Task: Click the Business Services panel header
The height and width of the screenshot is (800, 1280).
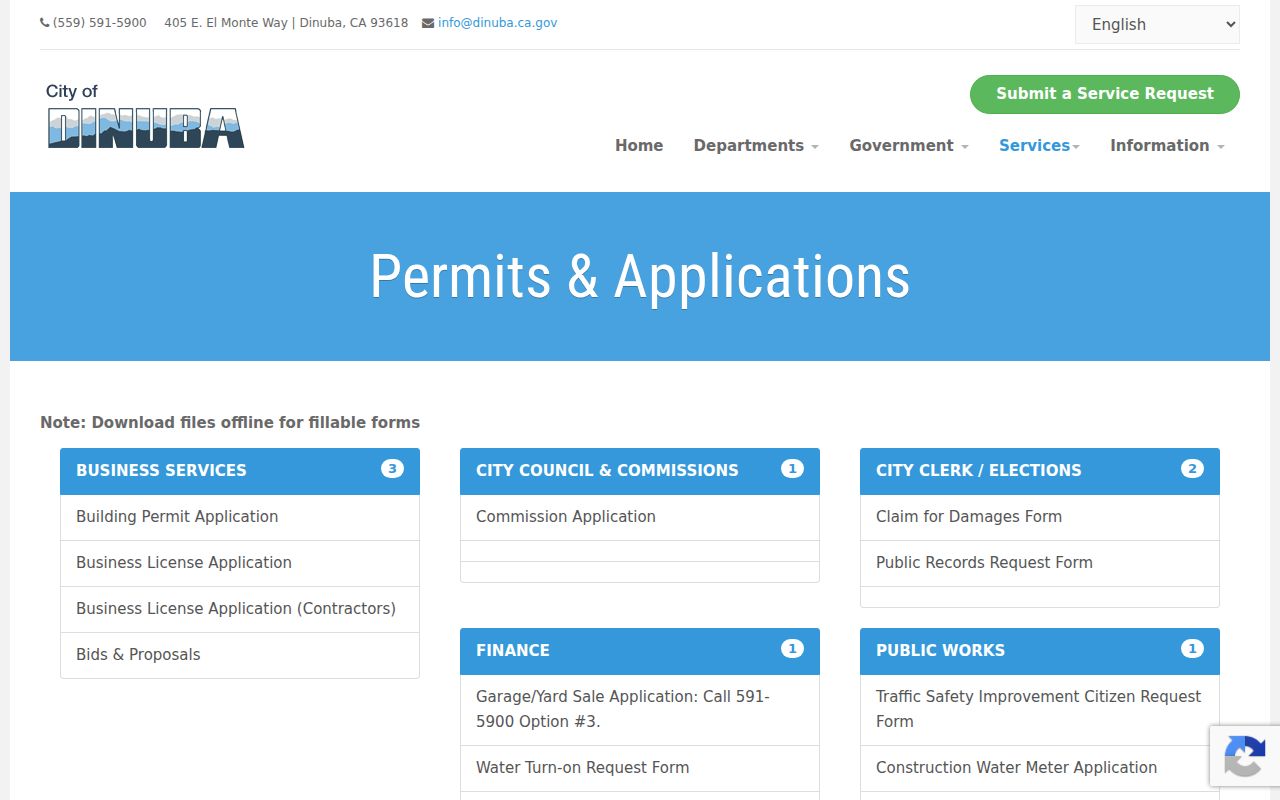Action: click(240, 471)
